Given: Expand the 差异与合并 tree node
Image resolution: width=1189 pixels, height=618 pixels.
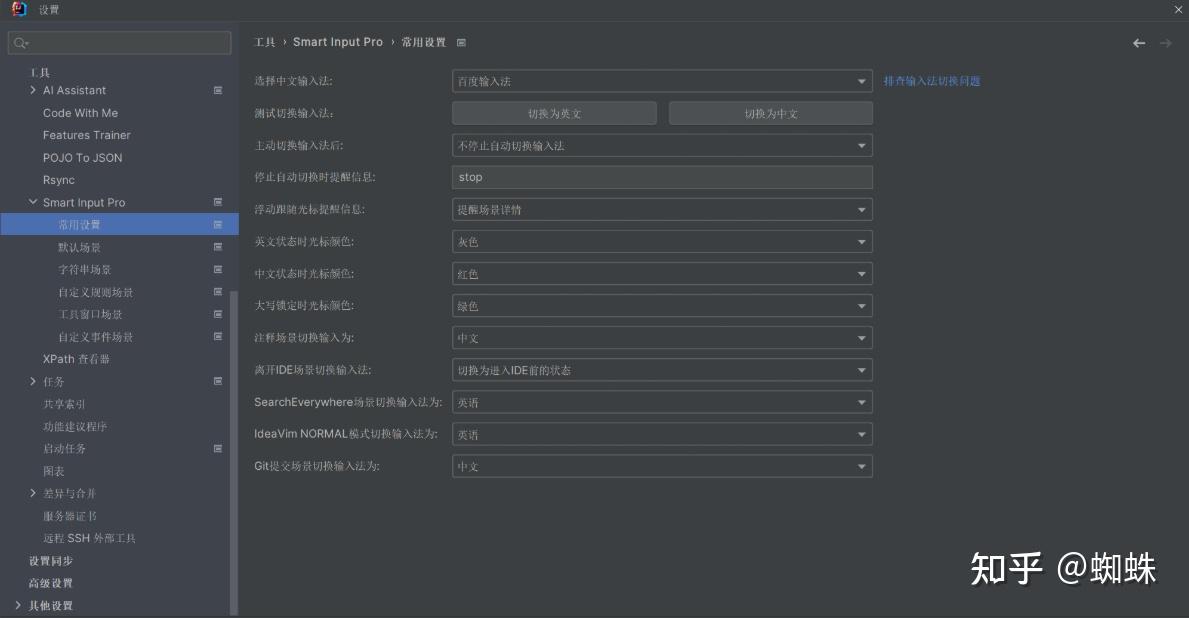Looking at the screenshot, I should pos(33,493).
